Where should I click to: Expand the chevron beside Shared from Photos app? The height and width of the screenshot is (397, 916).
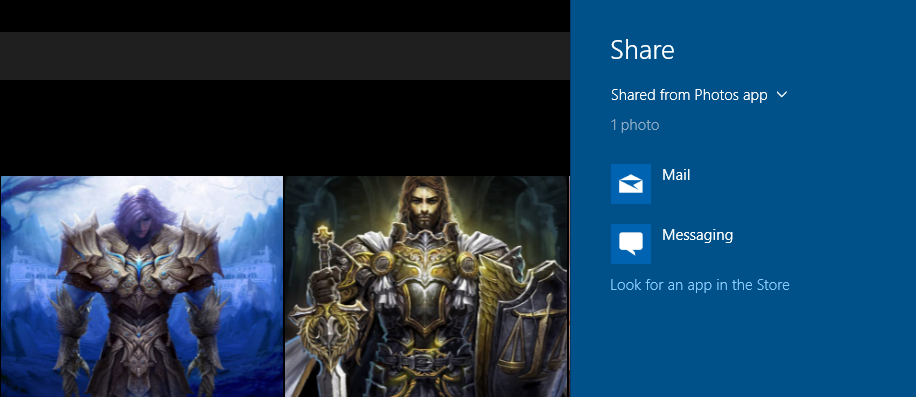(x=782, y=95)
